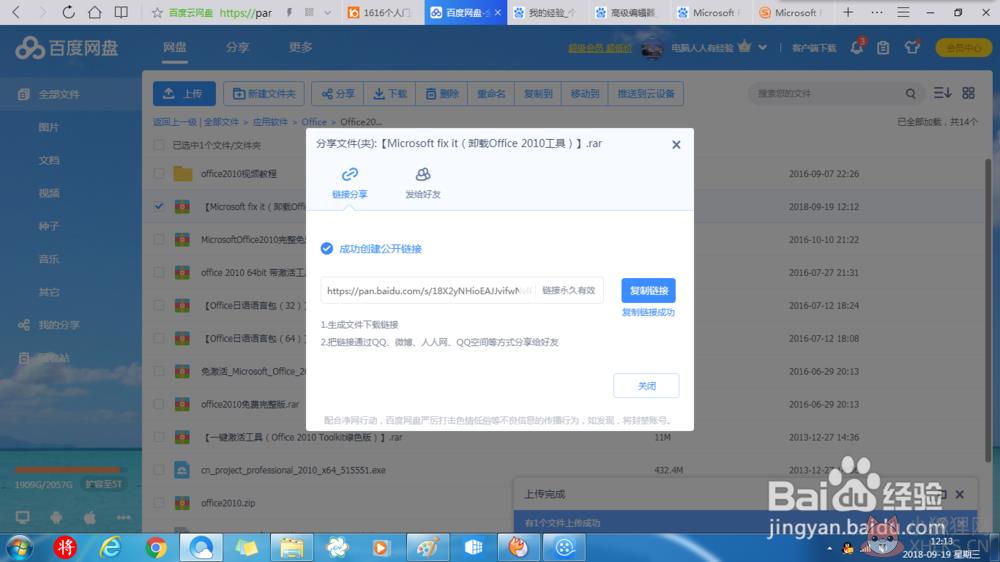Click the 复制链接 button
Screen dimensions: 1000x562
click(x=648, y=291)
